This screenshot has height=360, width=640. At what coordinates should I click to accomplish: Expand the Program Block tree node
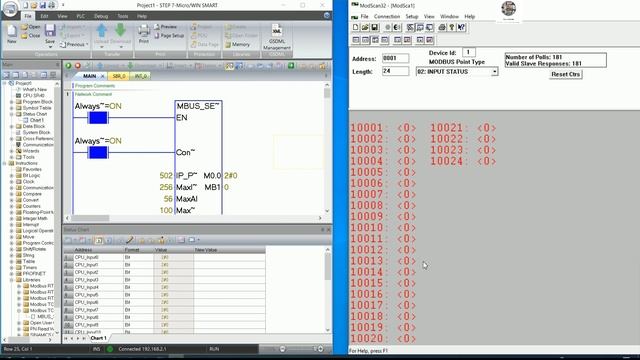pyautogui.click(x=12, y=102)
